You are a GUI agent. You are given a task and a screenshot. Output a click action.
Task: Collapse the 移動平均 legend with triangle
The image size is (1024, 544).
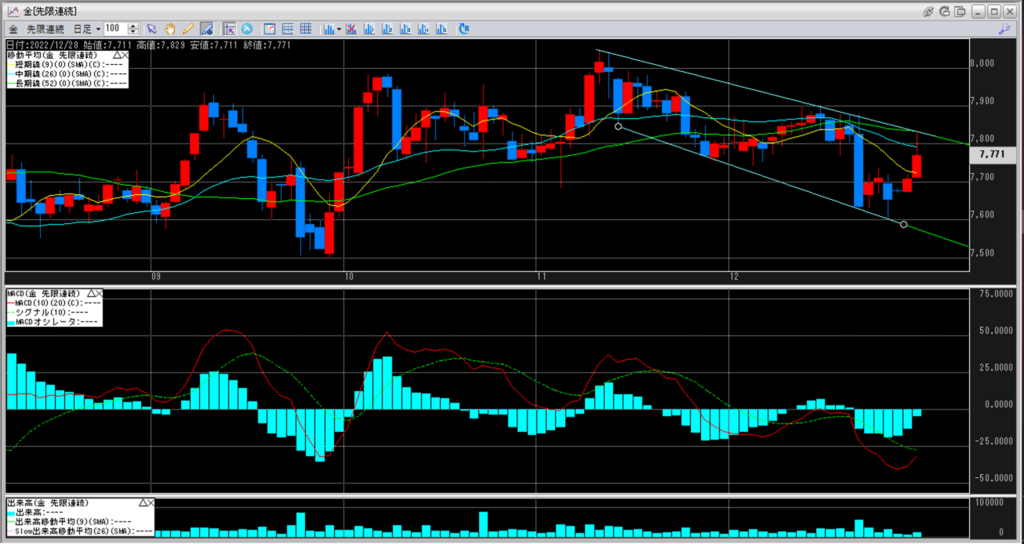tap(116, 56)
